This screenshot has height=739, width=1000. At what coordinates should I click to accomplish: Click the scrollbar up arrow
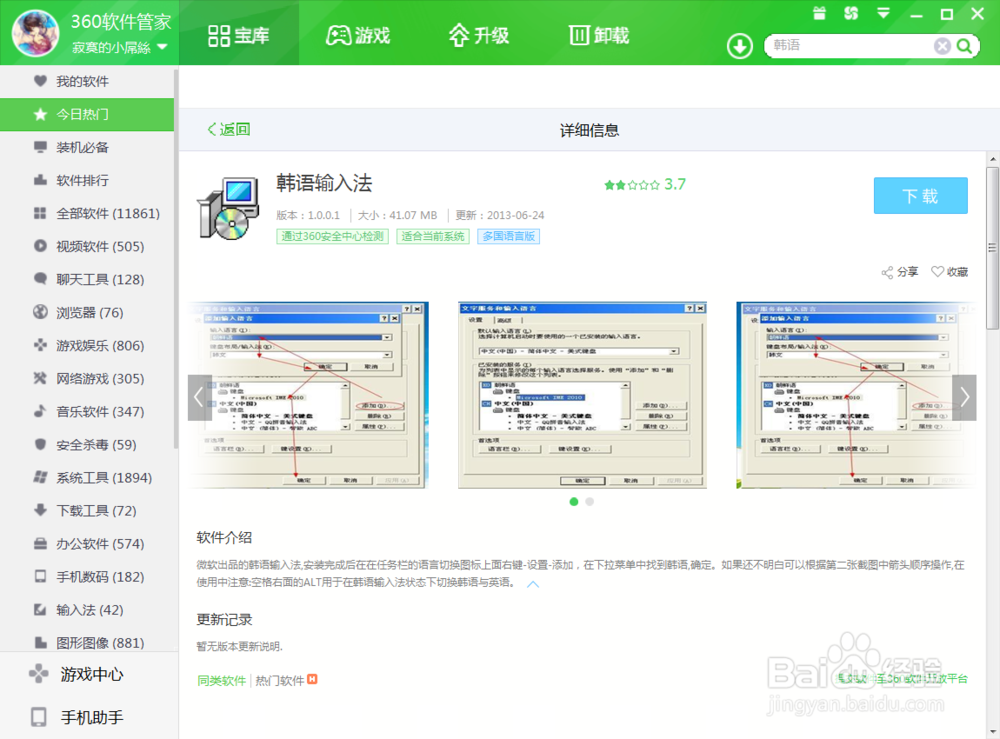[992, 159]
